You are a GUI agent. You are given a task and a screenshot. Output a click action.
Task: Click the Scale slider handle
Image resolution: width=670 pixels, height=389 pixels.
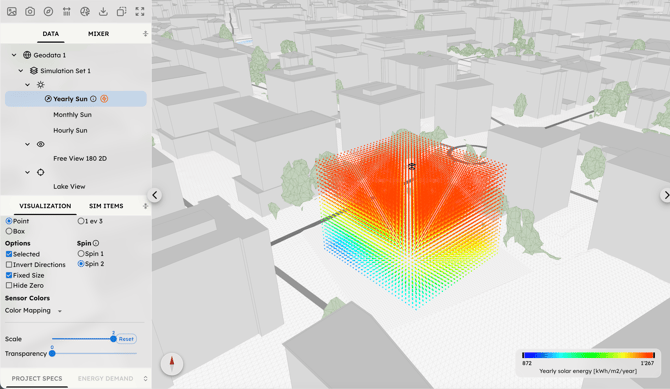point(113,339)
